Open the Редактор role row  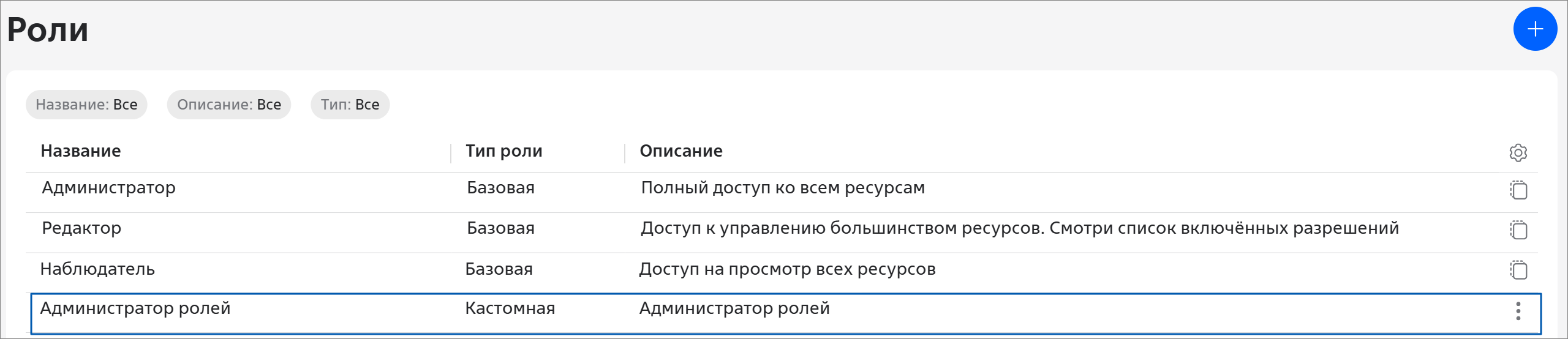pyautogui.click(x=81, y=228)
